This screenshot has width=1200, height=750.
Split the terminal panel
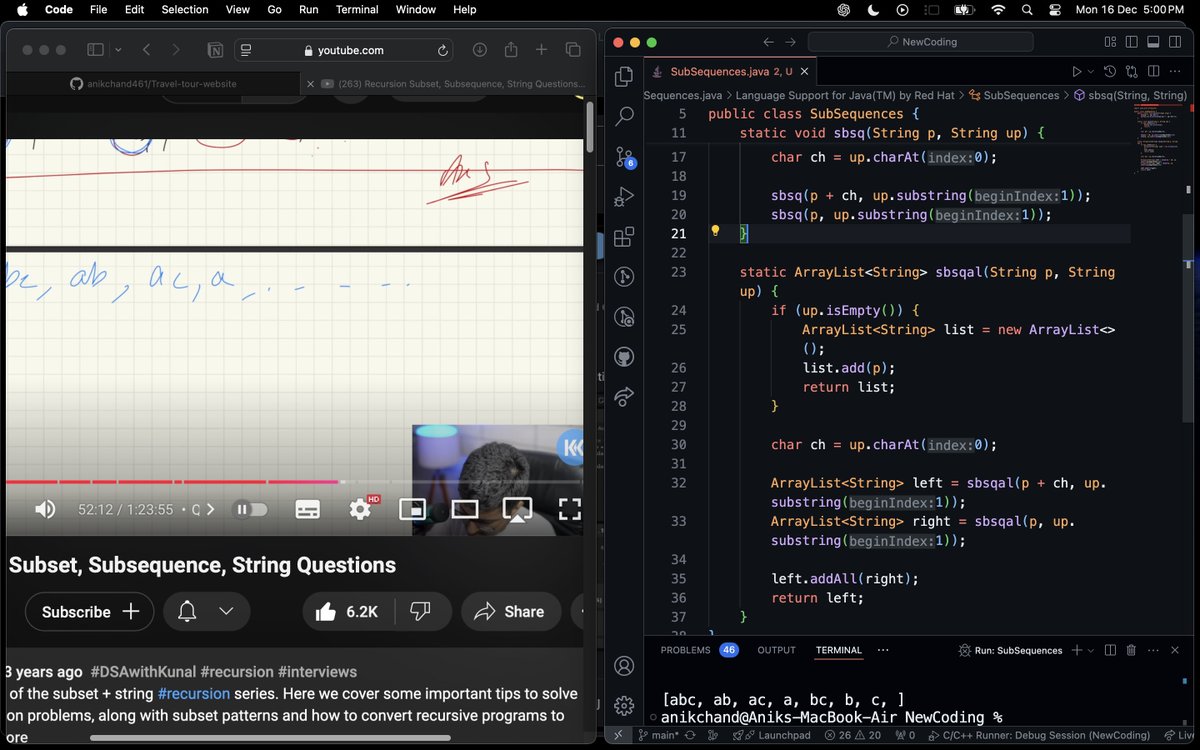coord(1111,650)
